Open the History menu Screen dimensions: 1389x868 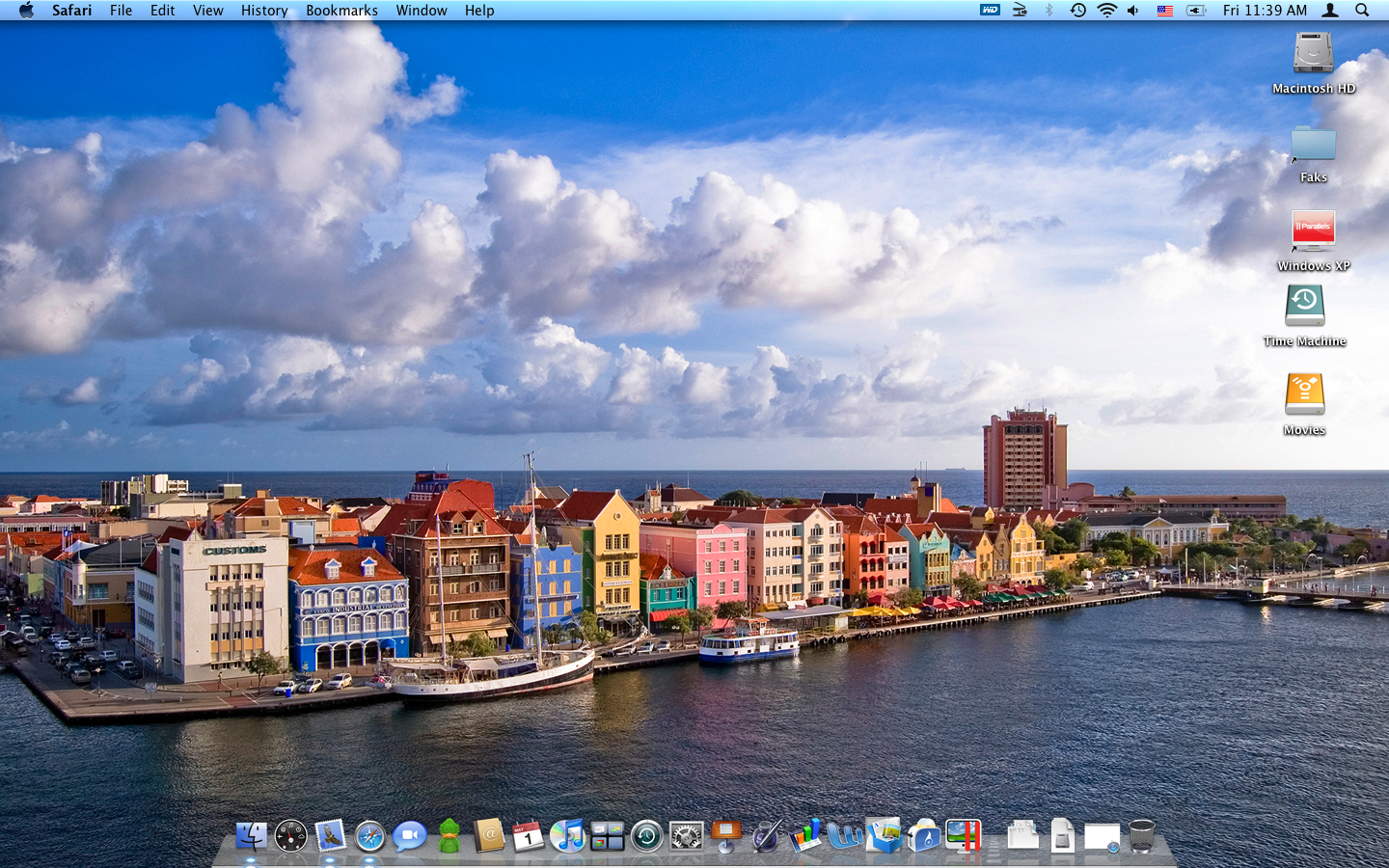tap(264, 11)
